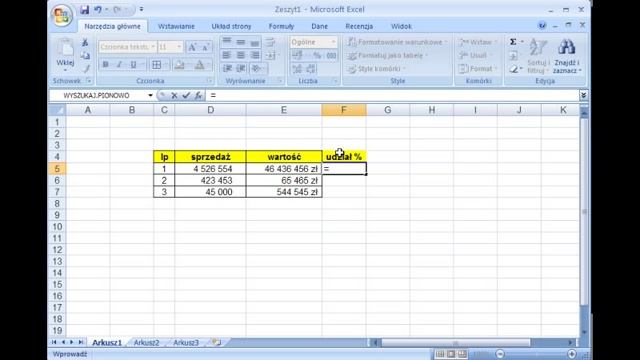This screenshot has width=640, height=360.
Task: Click the Sortuj i filtruj button
Action: [x=538, y=56]
